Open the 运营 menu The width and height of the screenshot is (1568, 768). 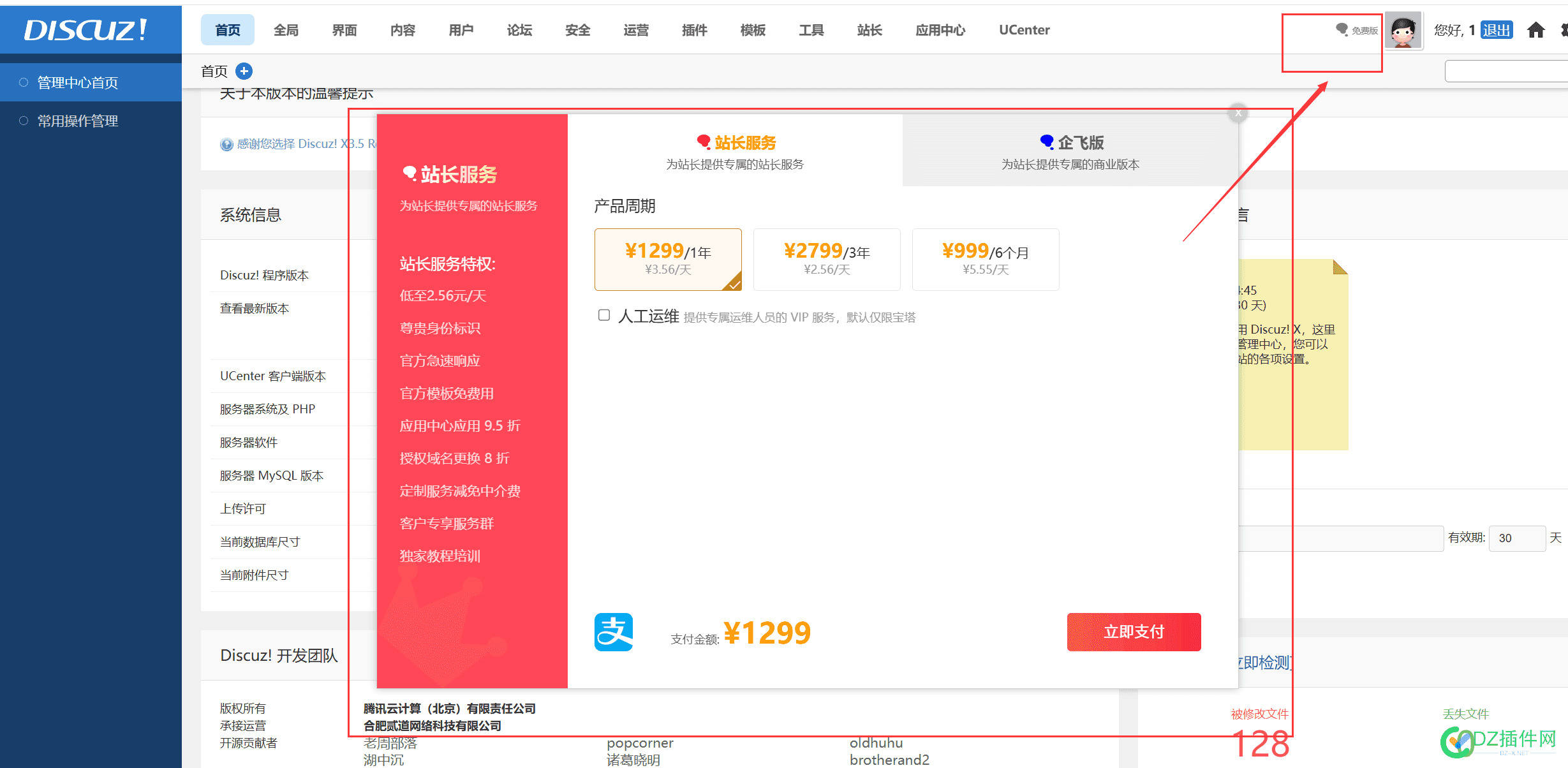tap(636, 30)
